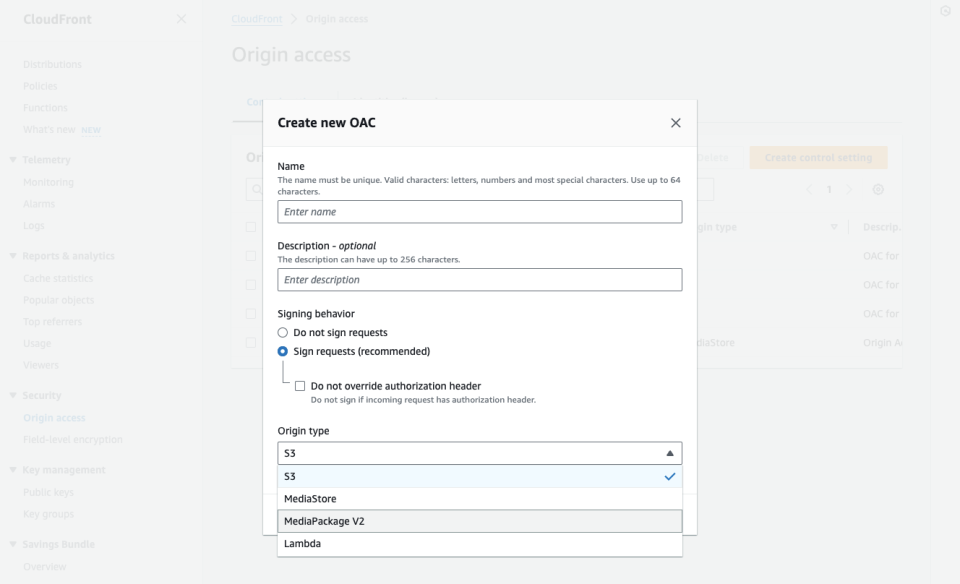The height and width of the screenshot is (584, 960).
Task: Check Do not override authorization header
Action: click(298, 385)
